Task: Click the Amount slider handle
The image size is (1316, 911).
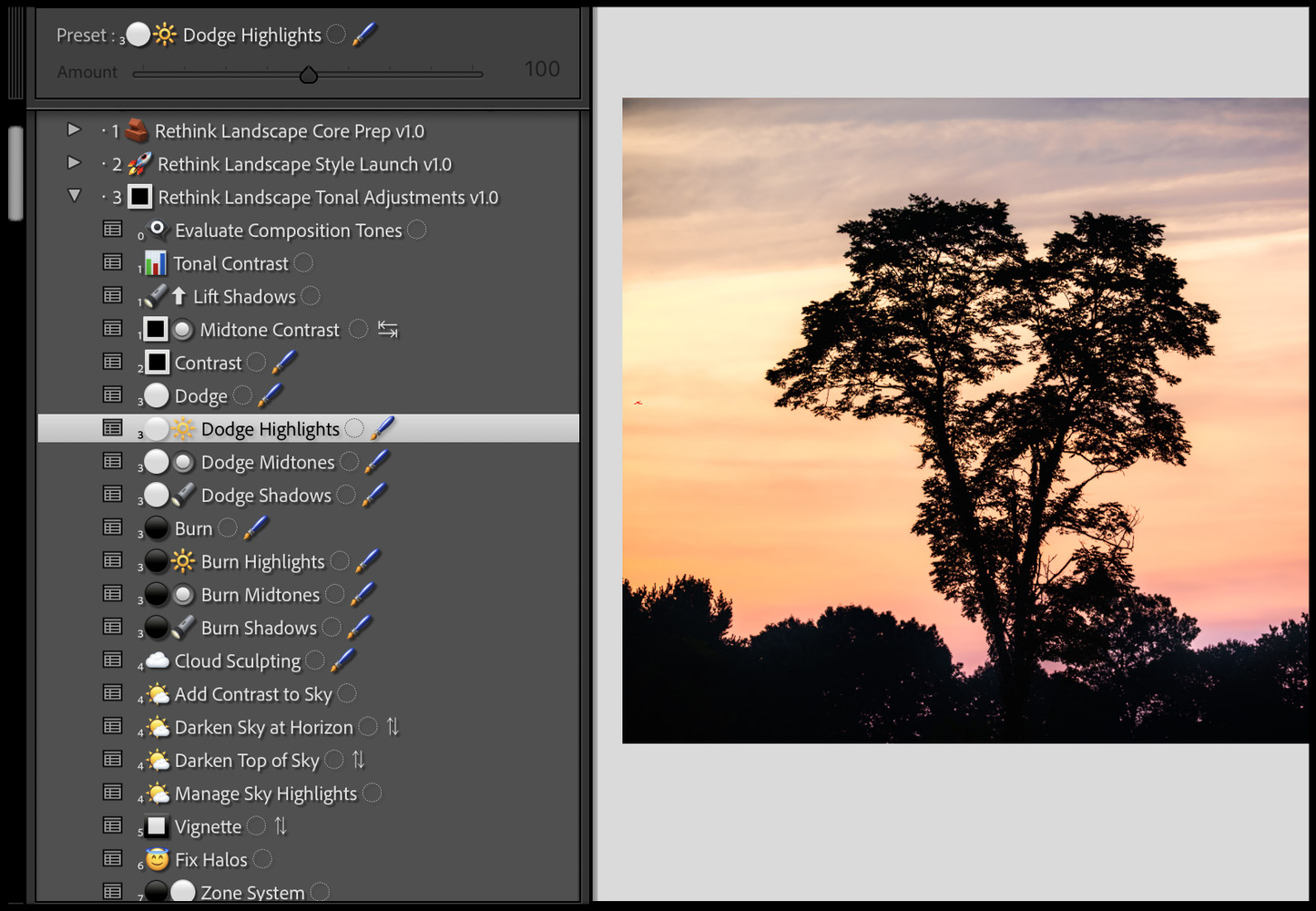Action: click(309, 75)
